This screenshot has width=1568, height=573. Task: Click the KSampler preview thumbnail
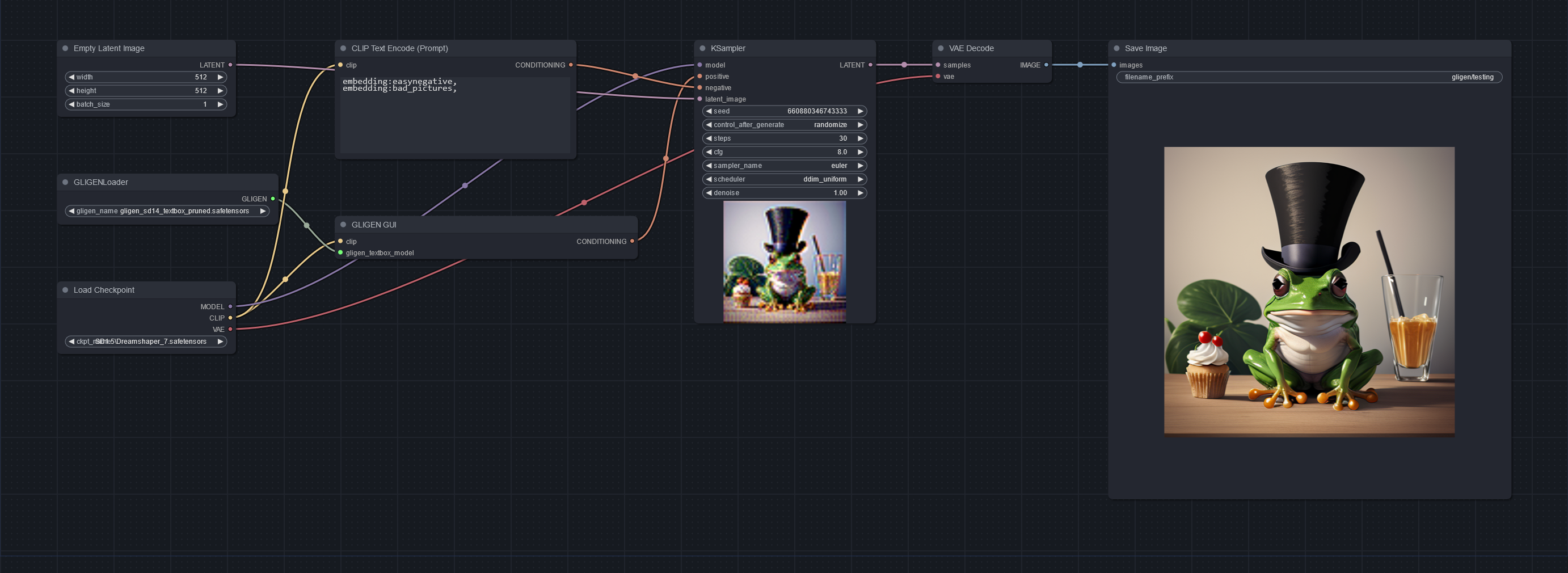[x=785, y=261]
